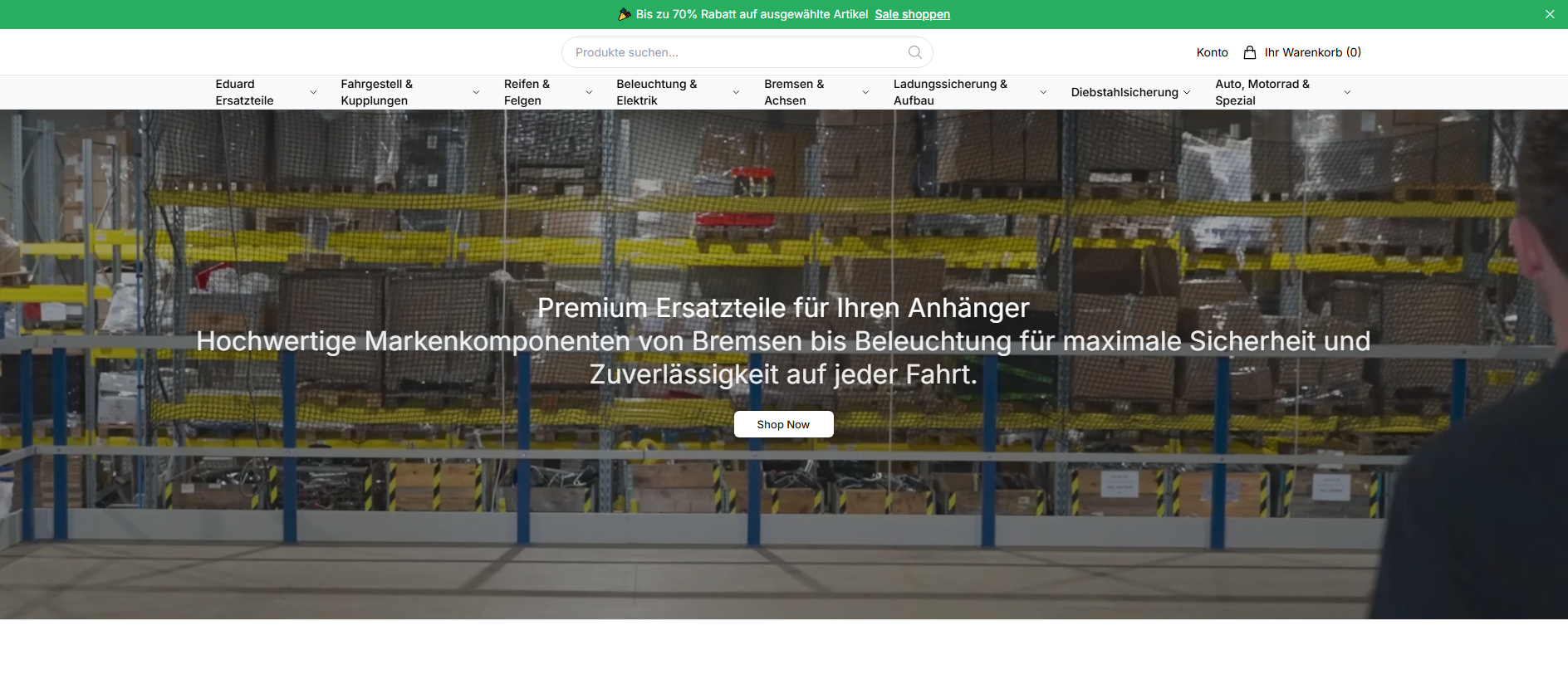The height and width of the screenshot is (679, 1568).
Task: Click the search magnifier icon
Action: point(914,52)
